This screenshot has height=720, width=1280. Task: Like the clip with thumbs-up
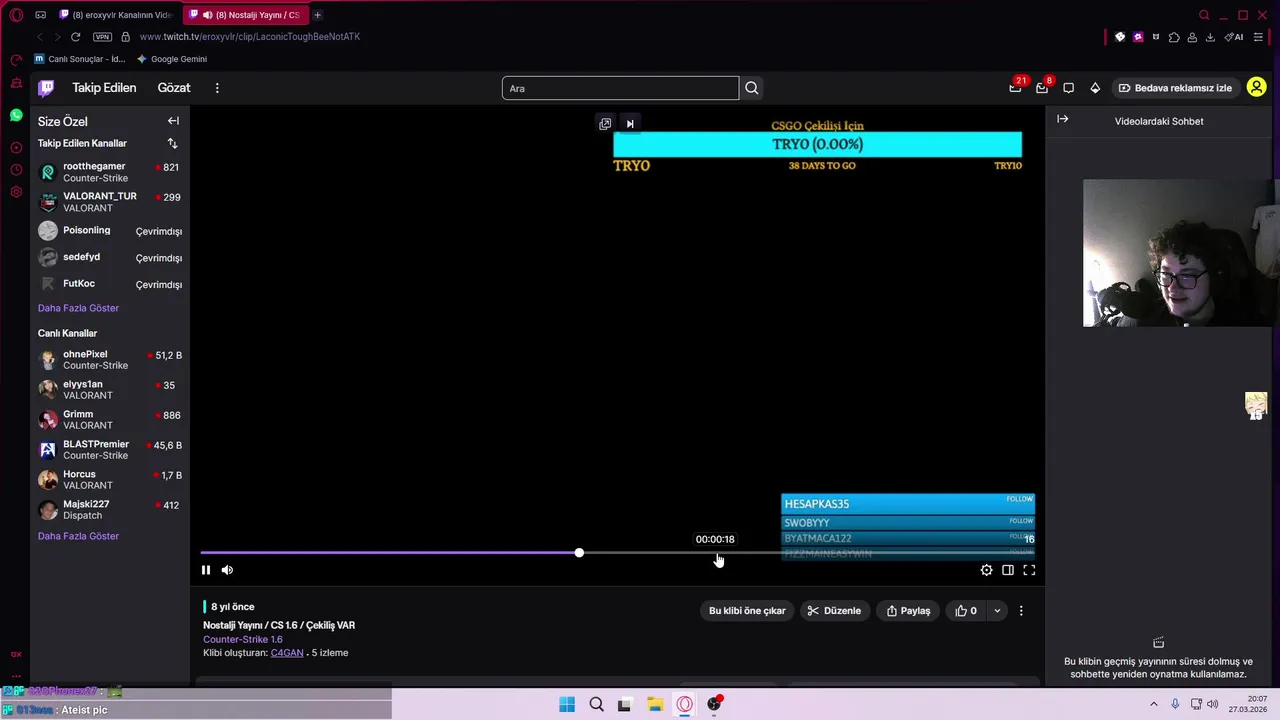tap(966, 611)
